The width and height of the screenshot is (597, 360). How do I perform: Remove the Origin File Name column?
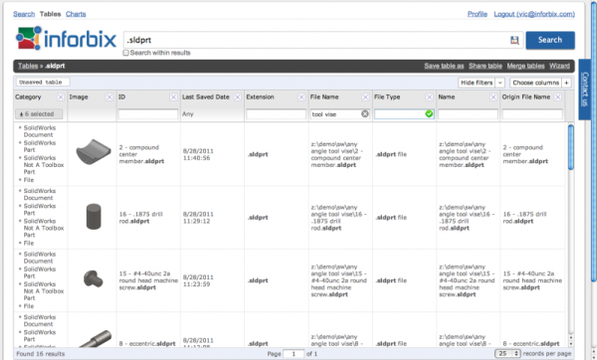pyautogui.click(x=558, y=97)
